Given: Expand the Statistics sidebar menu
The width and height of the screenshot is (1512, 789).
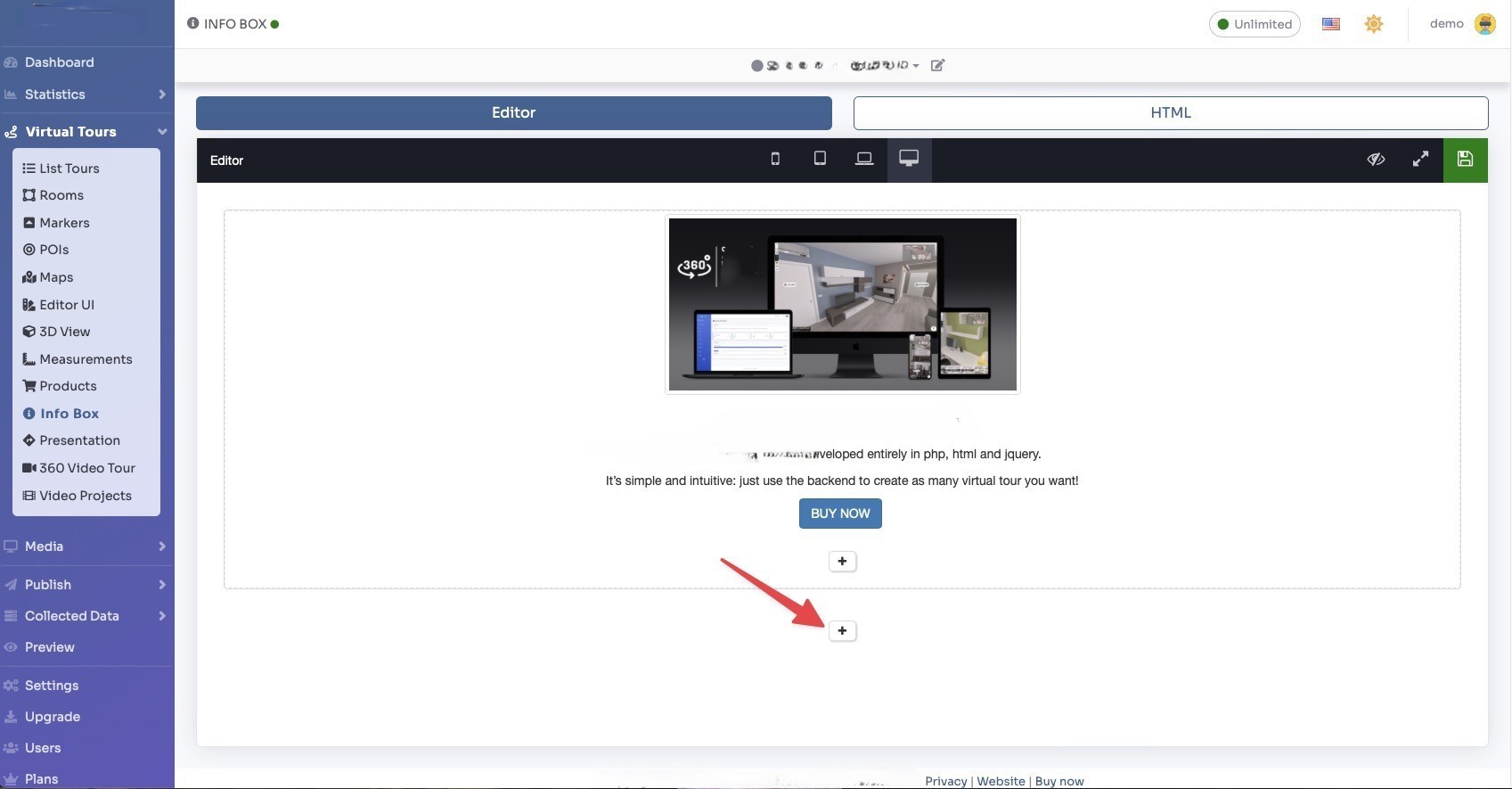Looking at the screenshot, I should point(86,95).
